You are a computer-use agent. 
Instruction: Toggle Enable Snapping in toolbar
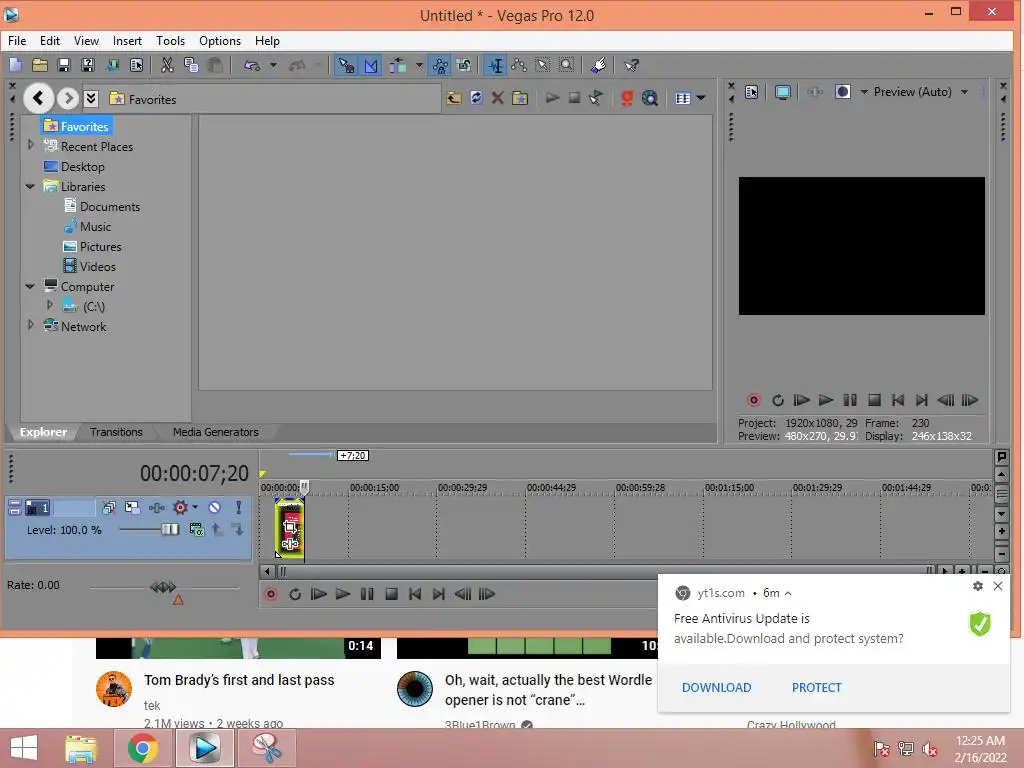(346, 65)
